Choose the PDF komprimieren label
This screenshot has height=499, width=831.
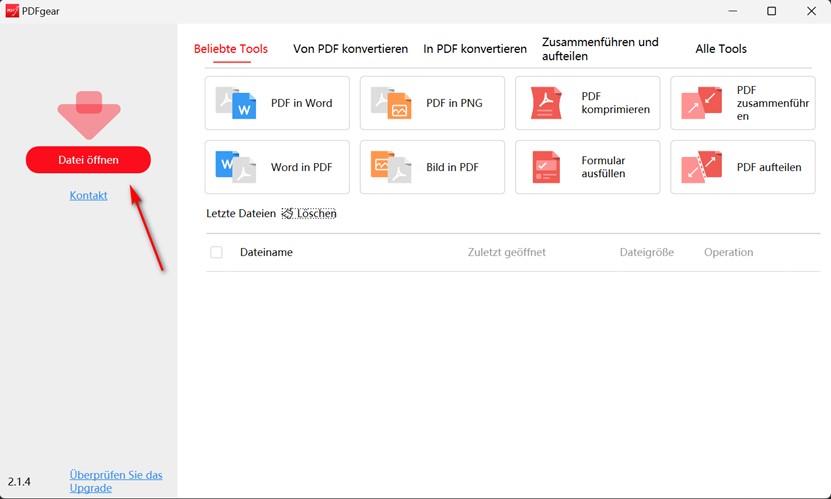615,103
